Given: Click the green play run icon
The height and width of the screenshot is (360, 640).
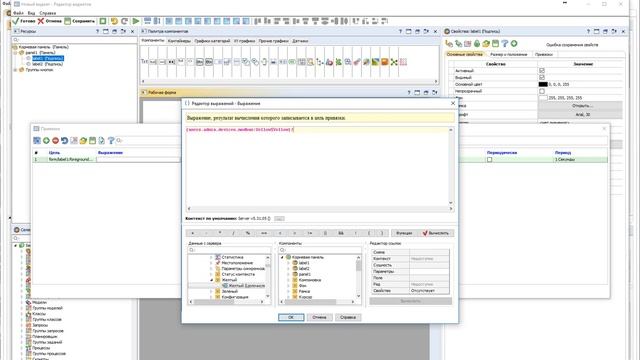Looking at the screenshot, I should [136, 21].
